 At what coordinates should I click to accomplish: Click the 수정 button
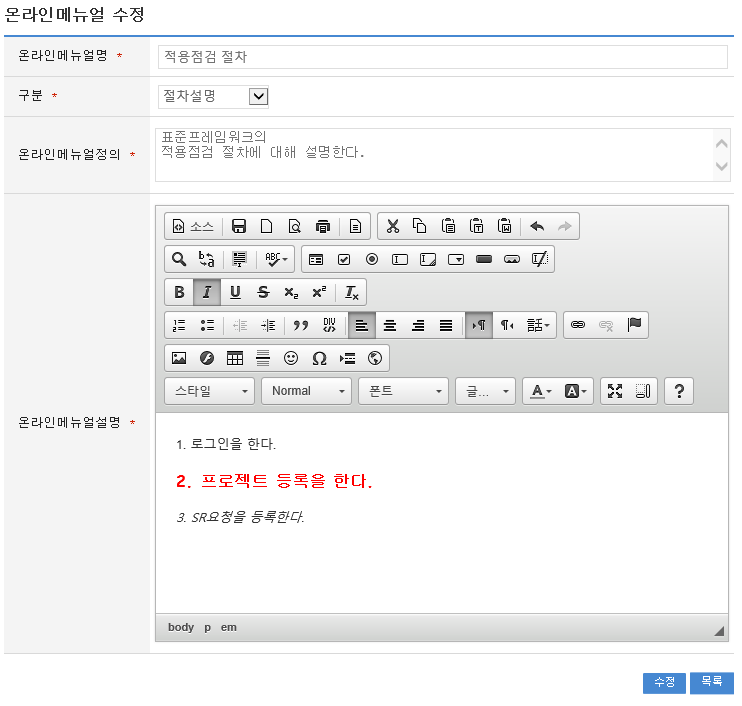pos(664,682)
